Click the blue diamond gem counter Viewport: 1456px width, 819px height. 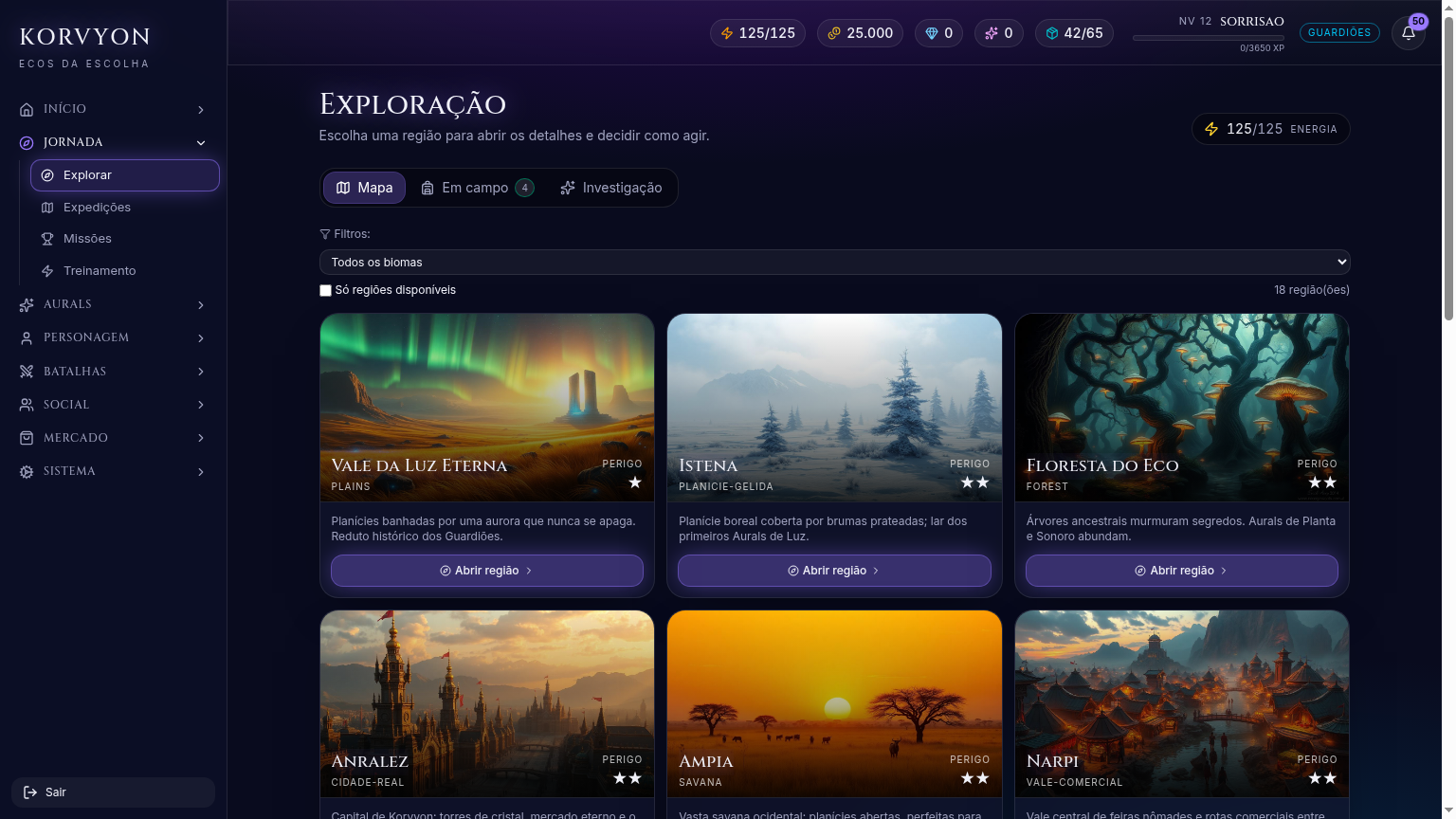pyautogui.click(x=938, y=33)
